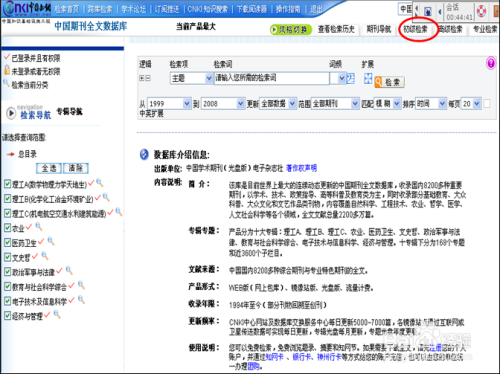Screen dimensions: 500x374
Task: Click the lifebuoy help icon in the session toolbar
Action: tap(481, 11)
